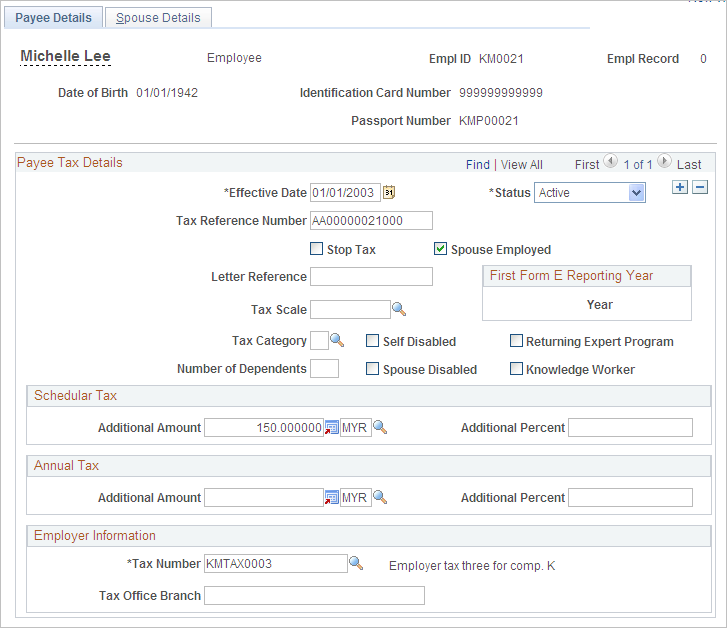This screenshot has height=628, width=727.
Task: Switch to the Payee Details tab
Action: click(x=53, y=18)
